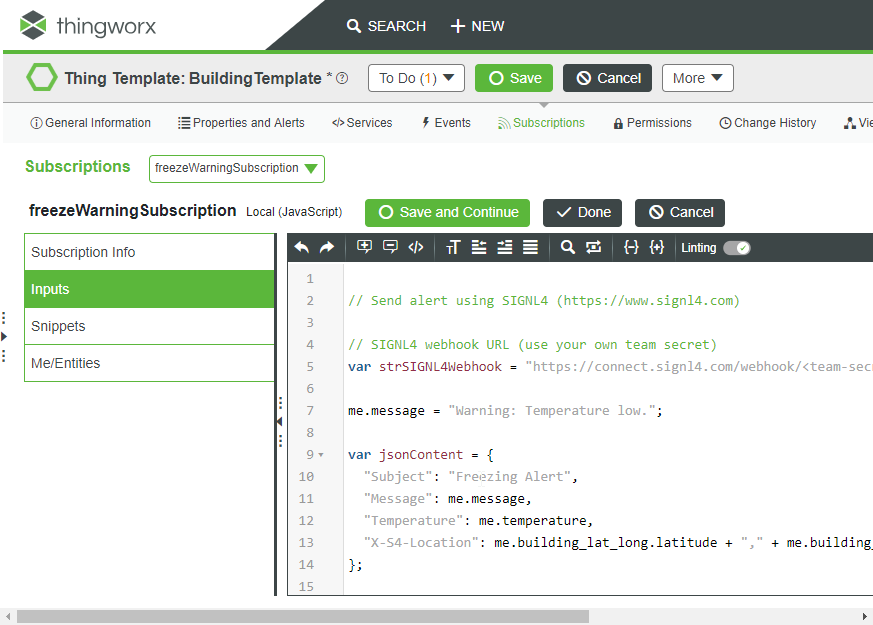This screenshot has width=873, height=625.
Task: Click SEARCH in the top bar
Action: click(x=386, y=26)
